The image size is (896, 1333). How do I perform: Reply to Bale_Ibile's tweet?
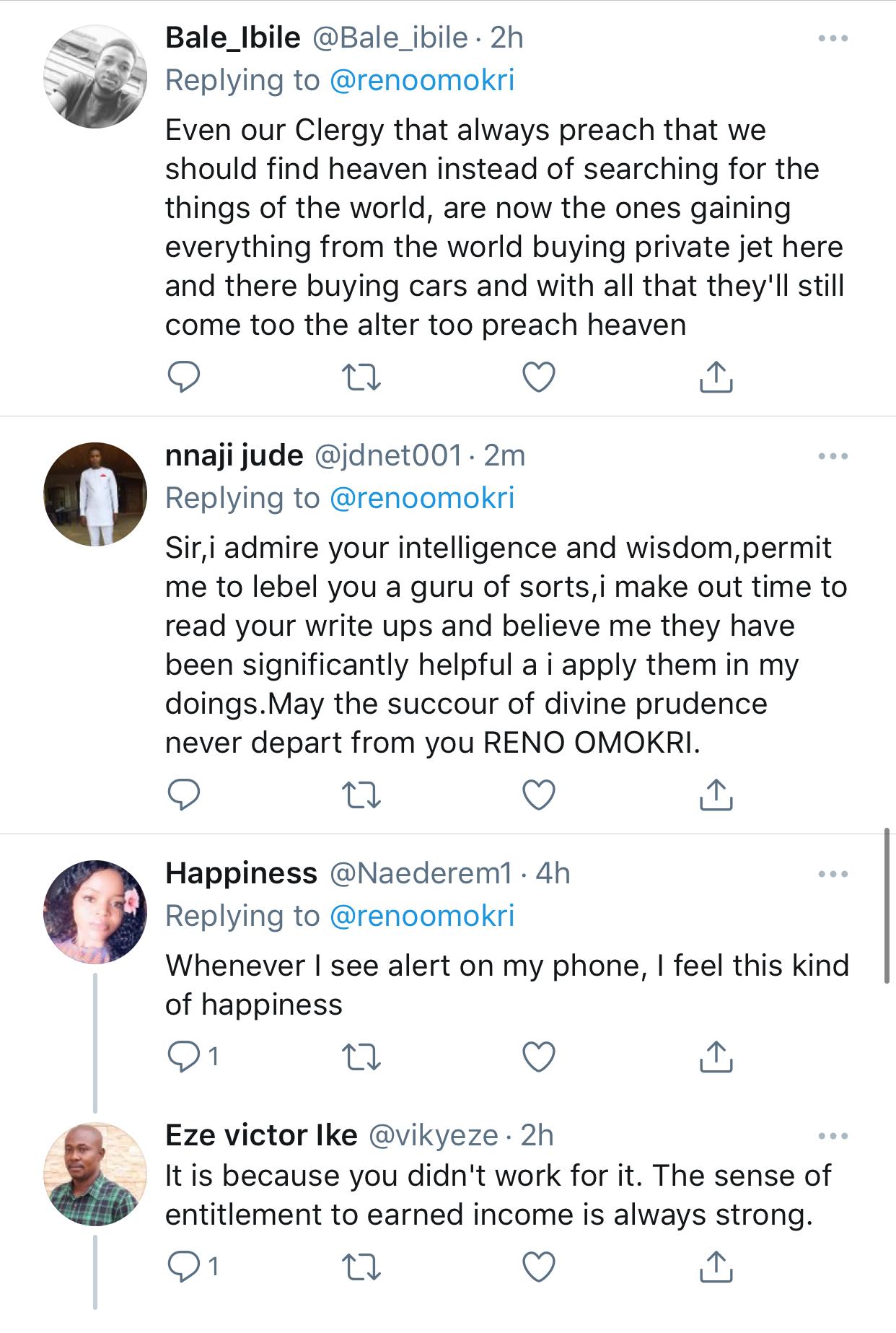click(x=183, y=377)
